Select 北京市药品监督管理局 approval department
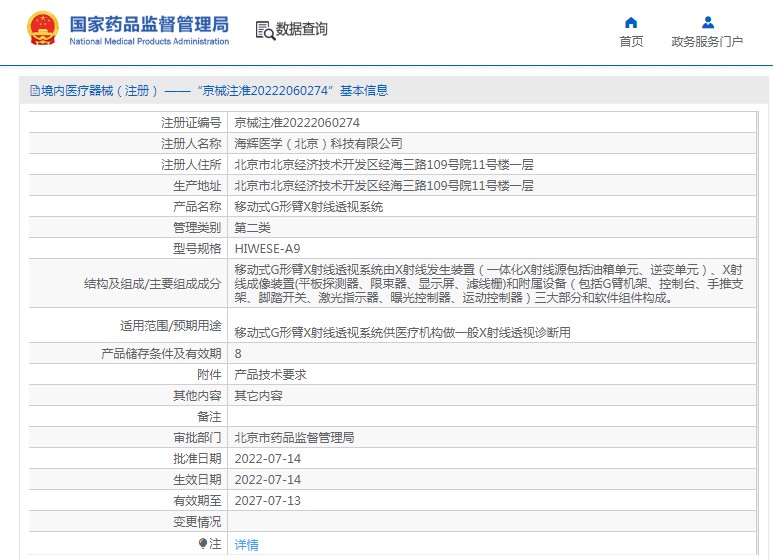 (x=294, y=437)
